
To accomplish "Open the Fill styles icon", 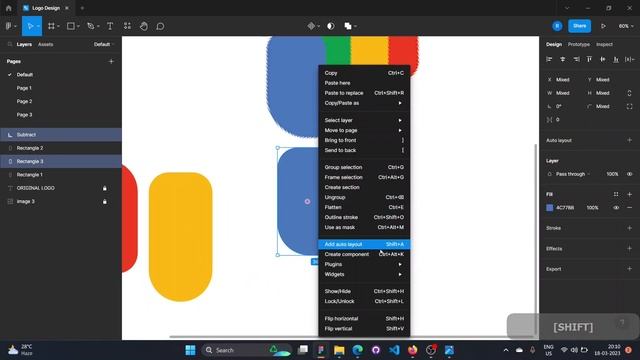I will pos(616,194).
